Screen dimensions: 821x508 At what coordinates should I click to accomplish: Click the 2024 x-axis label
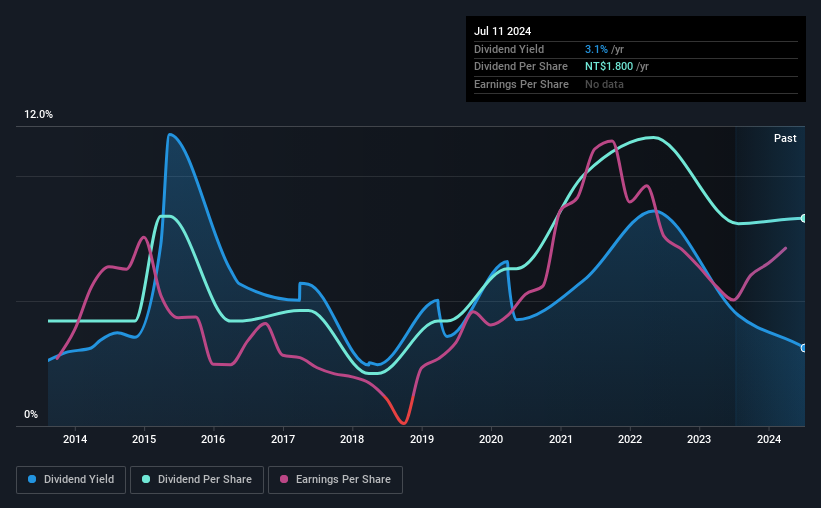[x=769, y=439]
